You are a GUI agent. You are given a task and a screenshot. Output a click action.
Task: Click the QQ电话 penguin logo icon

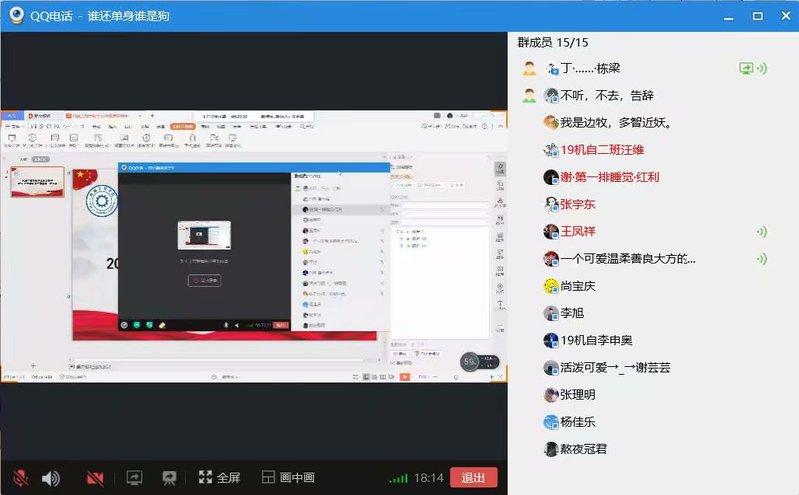click(16, 15)
